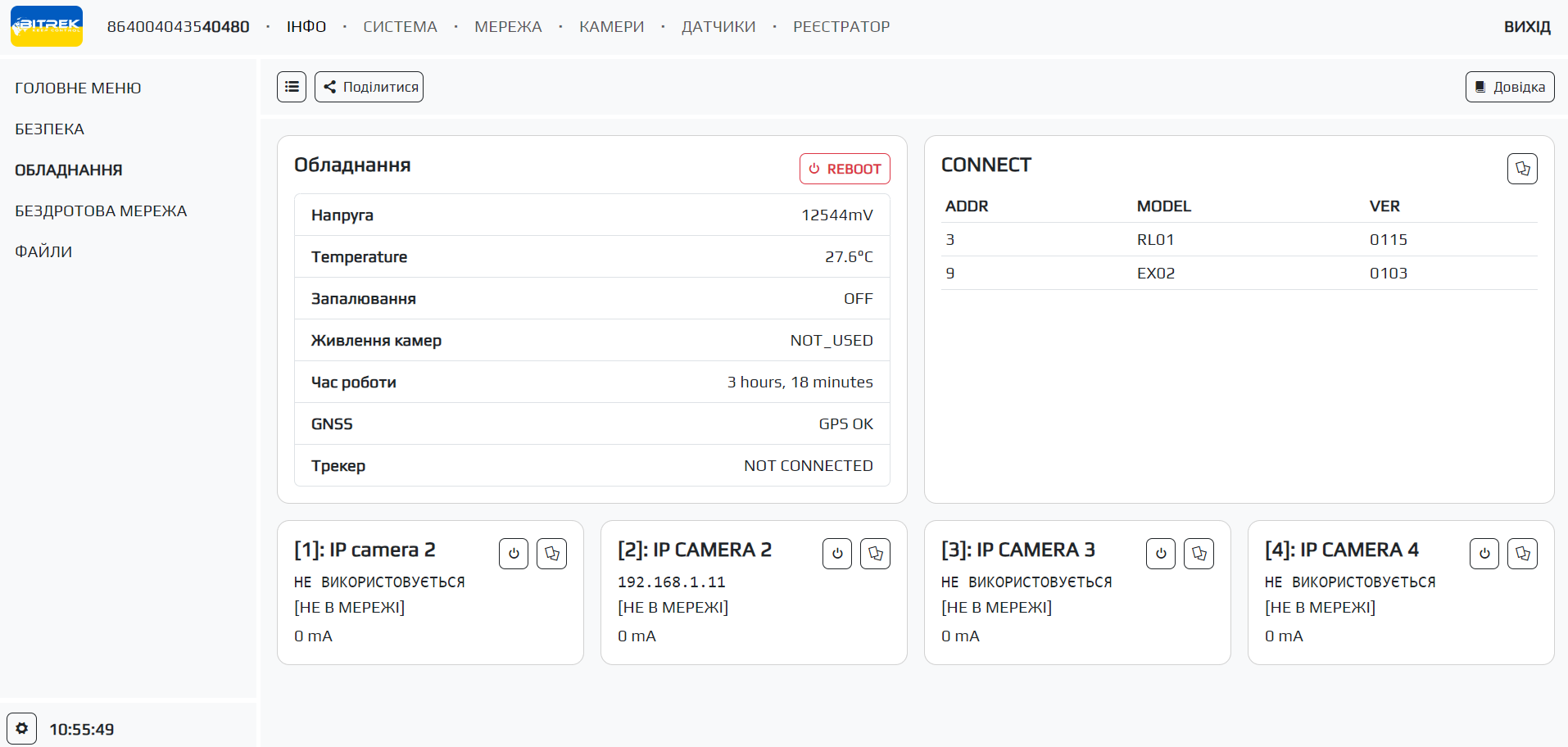Toggle power for IP CAMERA 3
The height and width of the screenshot is (747, 1568).
tap(1161, 554)
